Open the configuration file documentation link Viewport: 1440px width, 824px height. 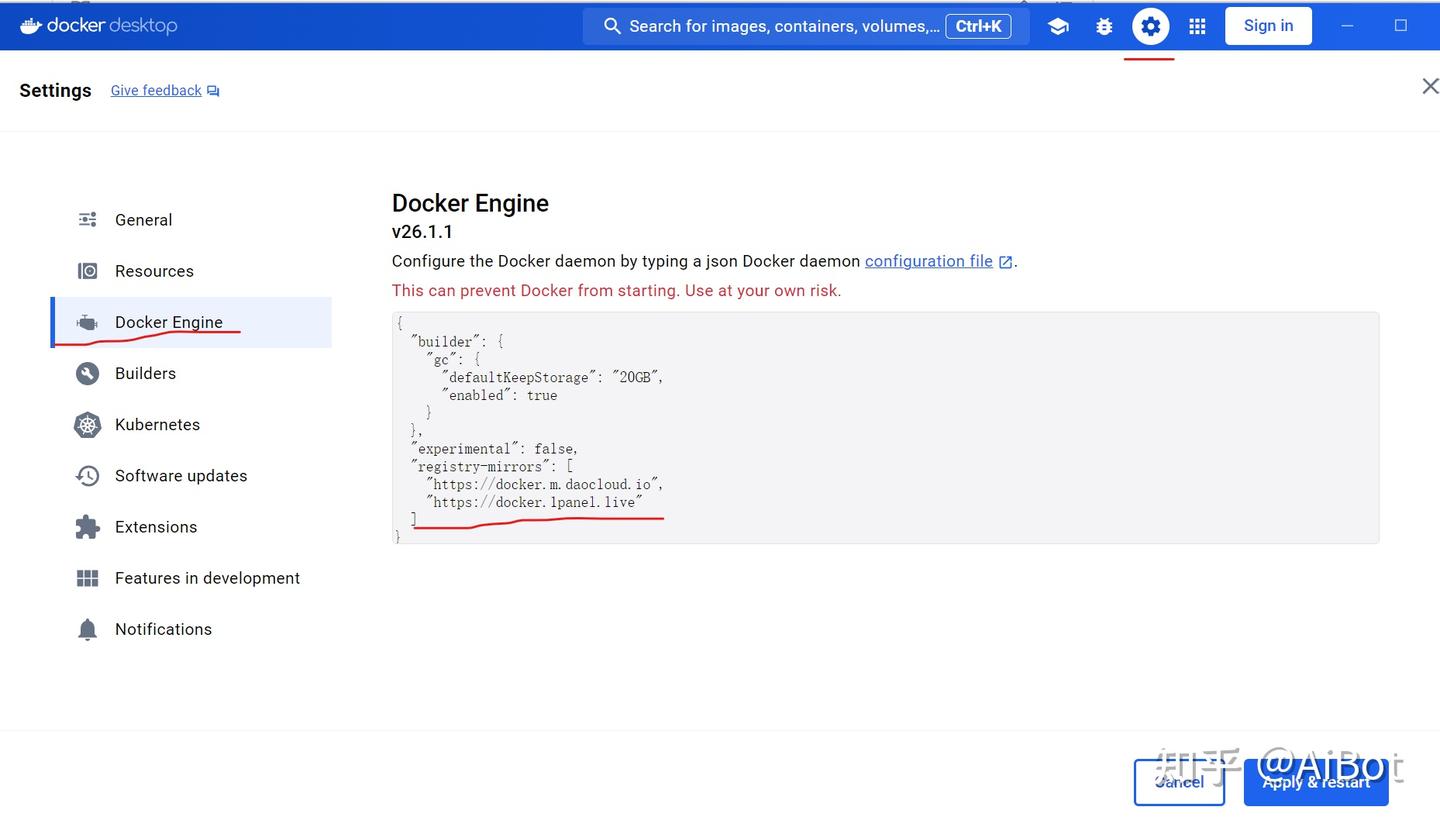pyautogui.click(x=928, y=261)
